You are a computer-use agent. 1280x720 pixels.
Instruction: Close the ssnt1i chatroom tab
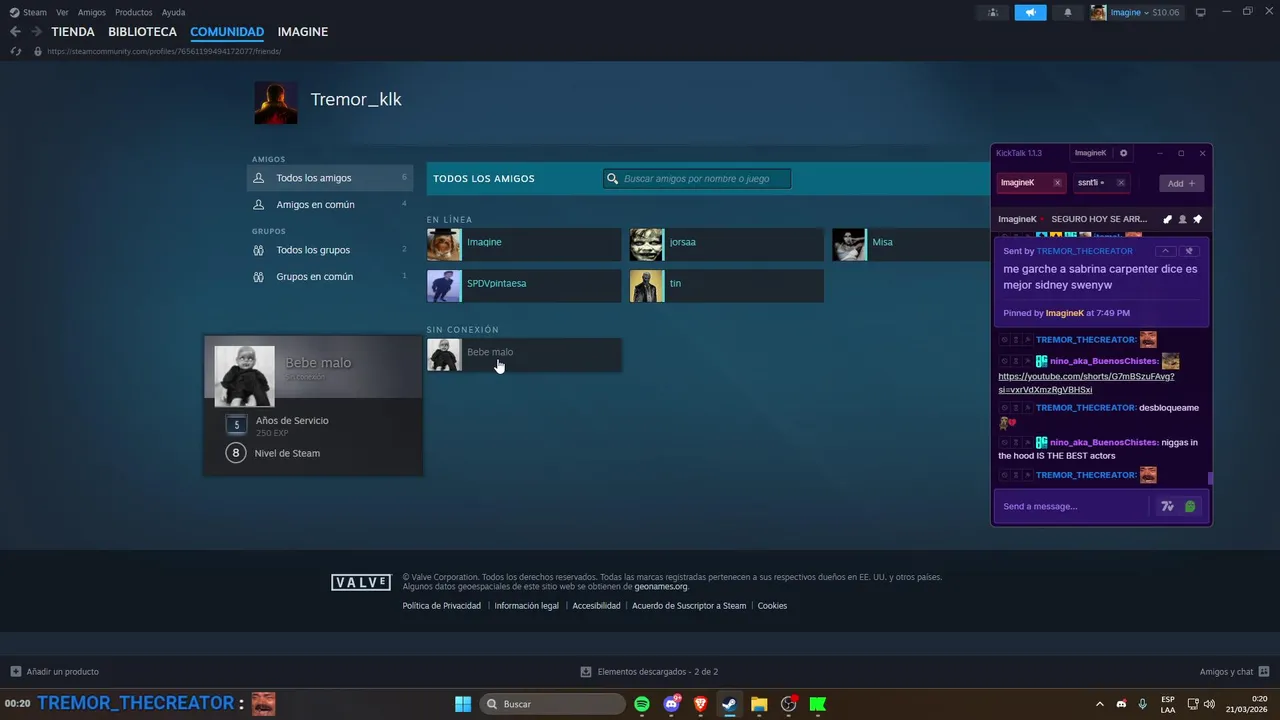point(1120,183)
